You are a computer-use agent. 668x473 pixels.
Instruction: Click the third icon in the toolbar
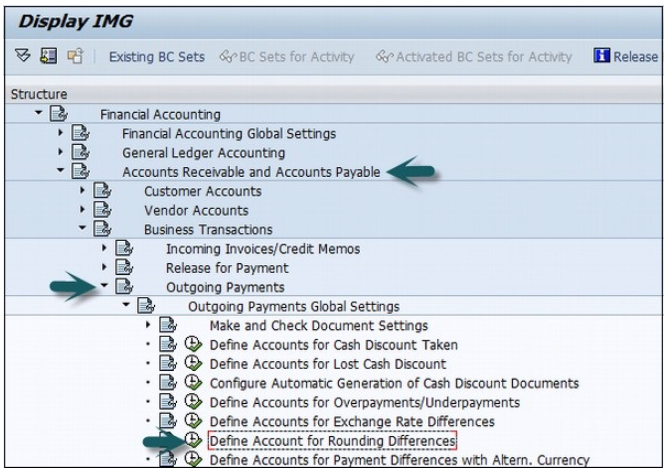[x=73, y=57]
